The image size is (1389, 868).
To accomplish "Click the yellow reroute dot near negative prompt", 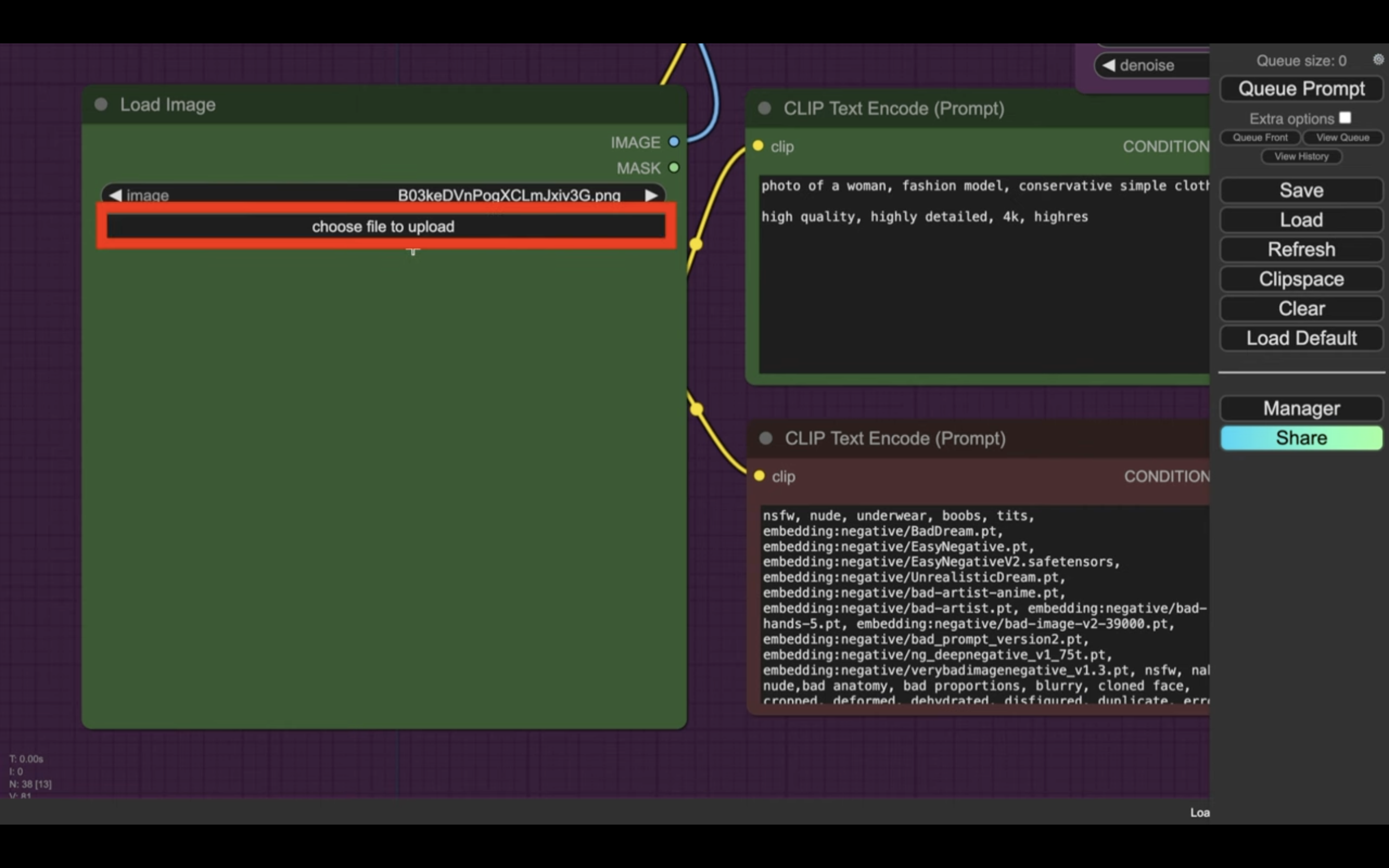I will click(696, 409).
